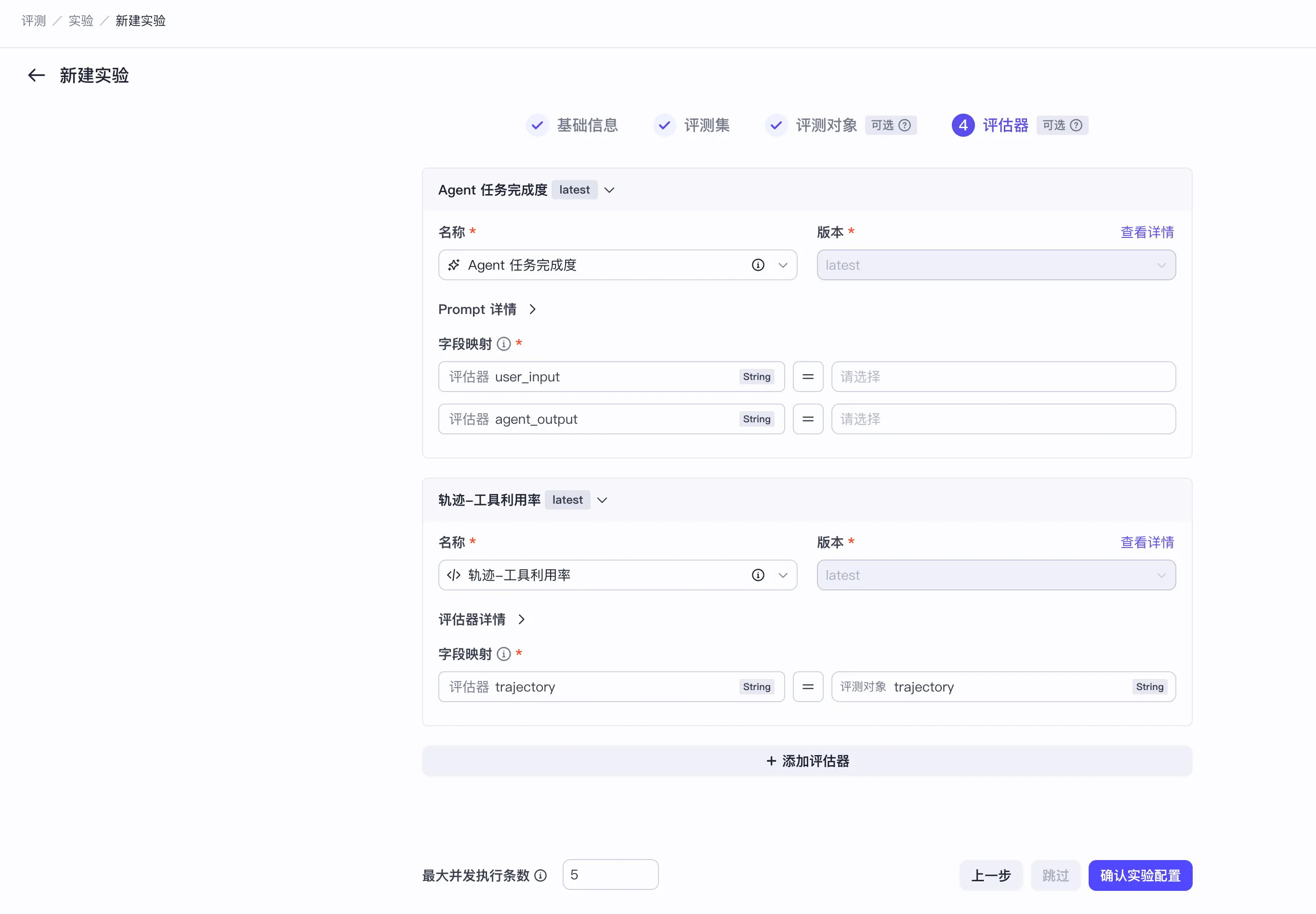Click the back arrow next to 新建实验
This screenshot has width=1316, height=914.
coord(36,75)
